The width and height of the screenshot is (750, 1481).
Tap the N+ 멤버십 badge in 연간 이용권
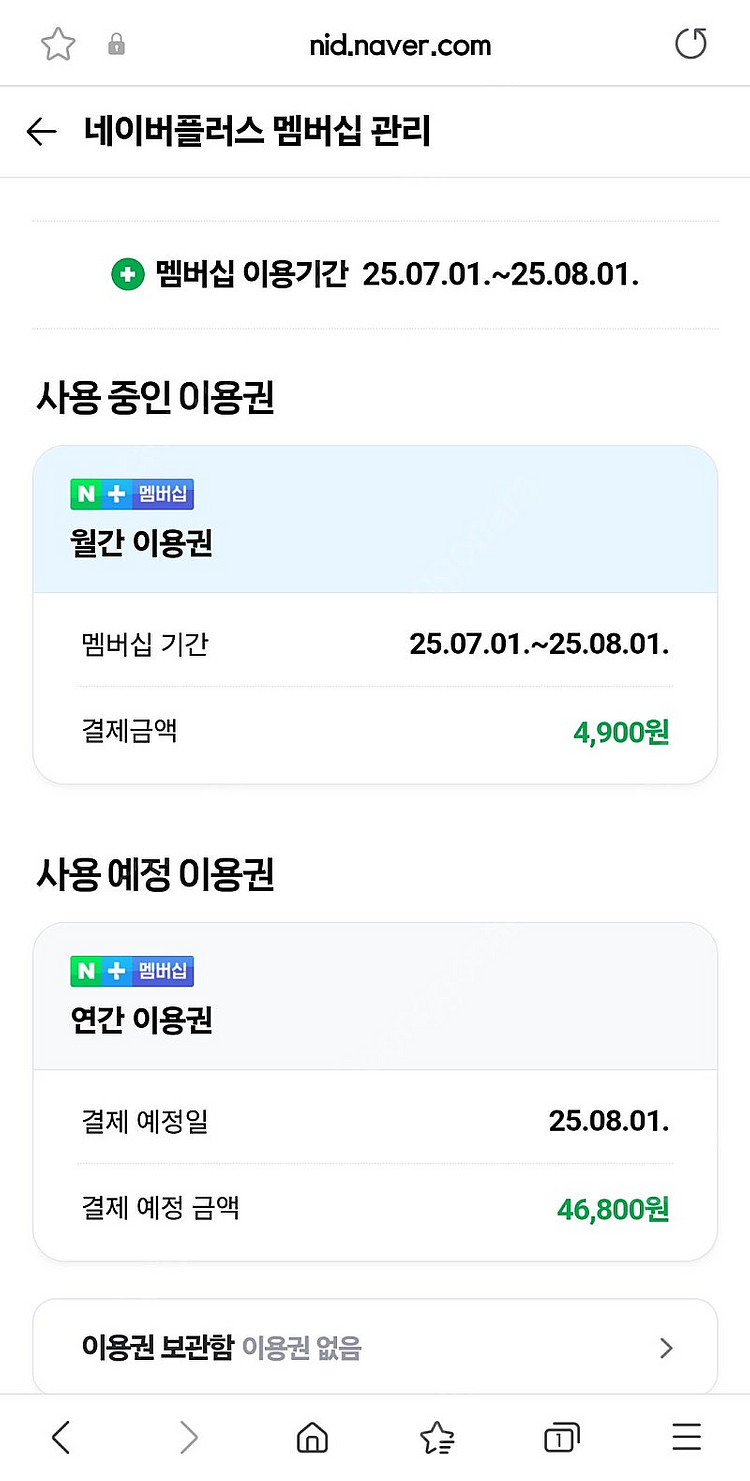tap(132, 971)
